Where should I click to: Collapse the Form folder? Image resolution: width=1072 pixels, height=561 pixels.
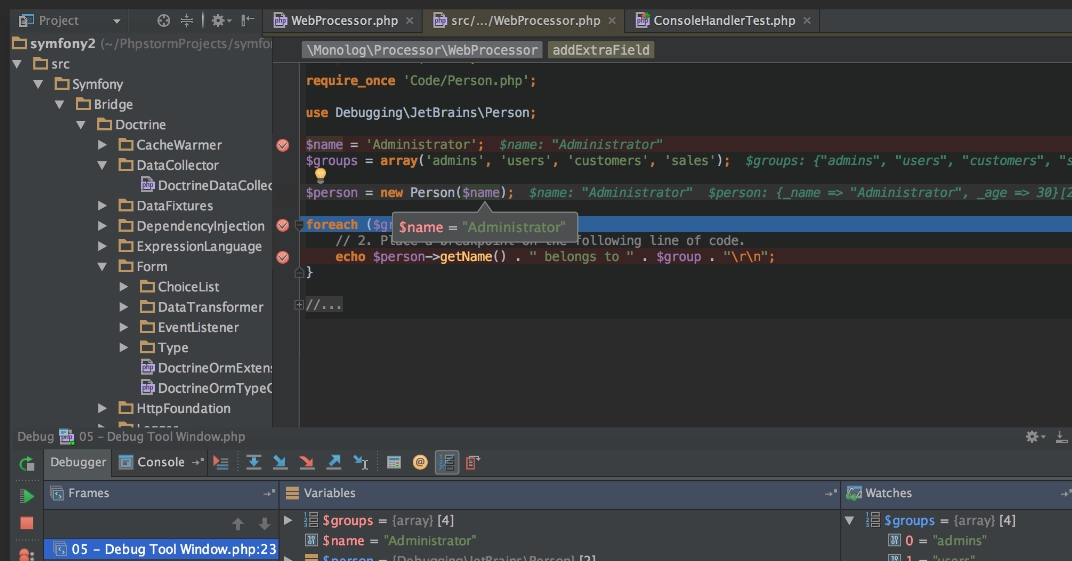tap(102, 266)
